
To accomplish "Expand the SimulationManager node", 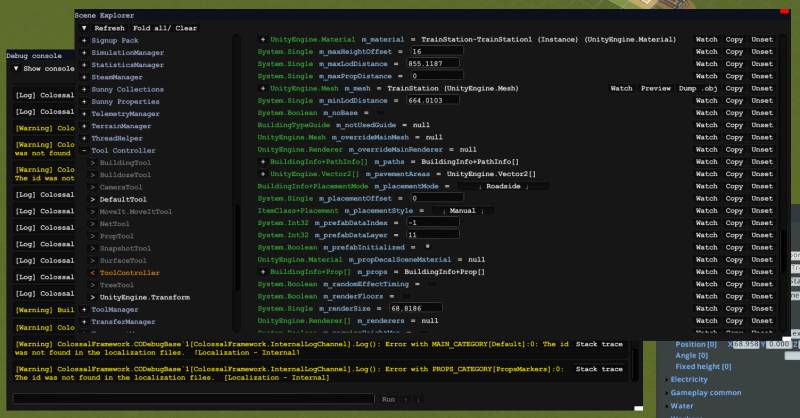I will (84, 53).
